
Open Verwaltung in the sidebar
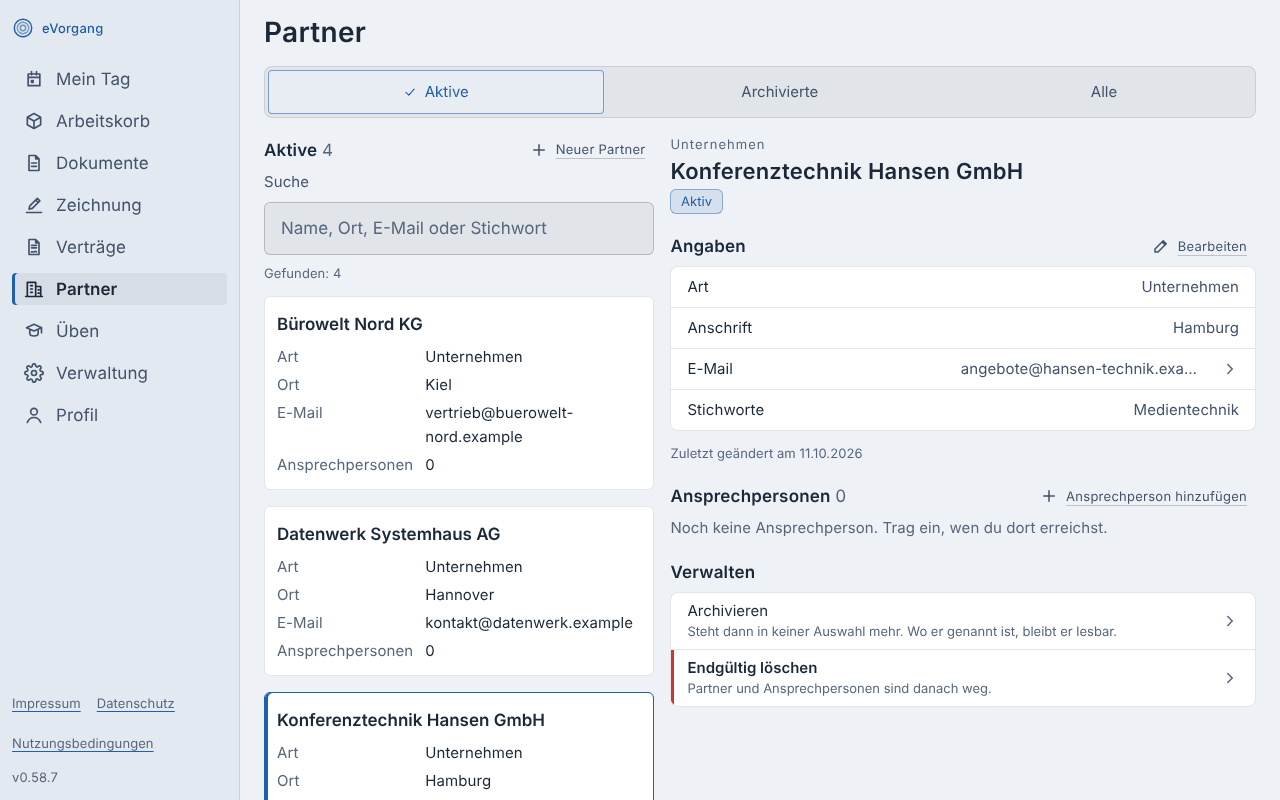point(120,373)
